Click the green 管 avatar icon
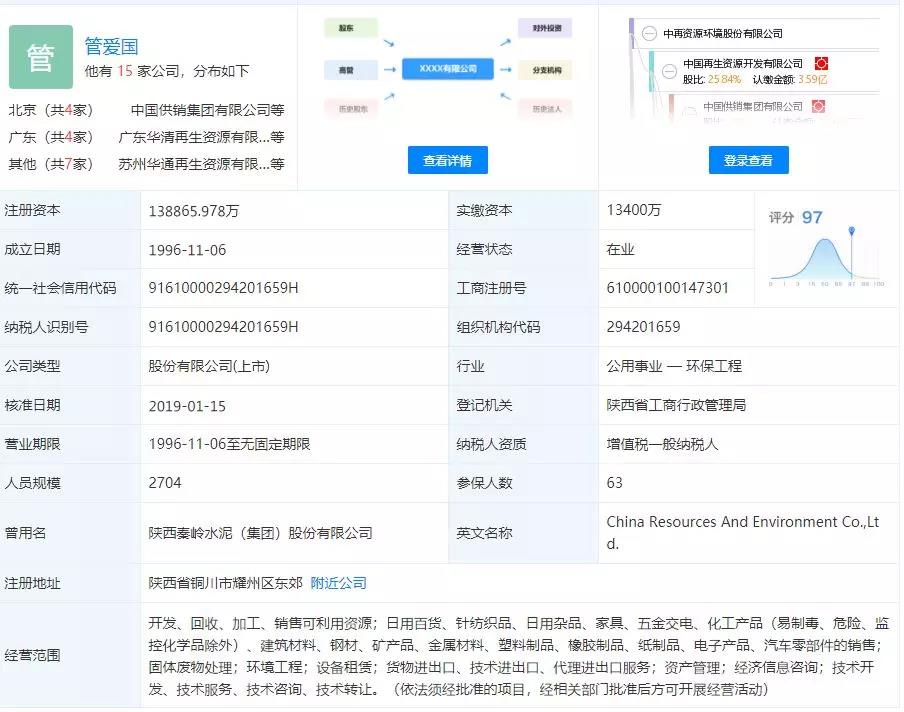This screenshot has width=904, height=712. coord(41,57)
